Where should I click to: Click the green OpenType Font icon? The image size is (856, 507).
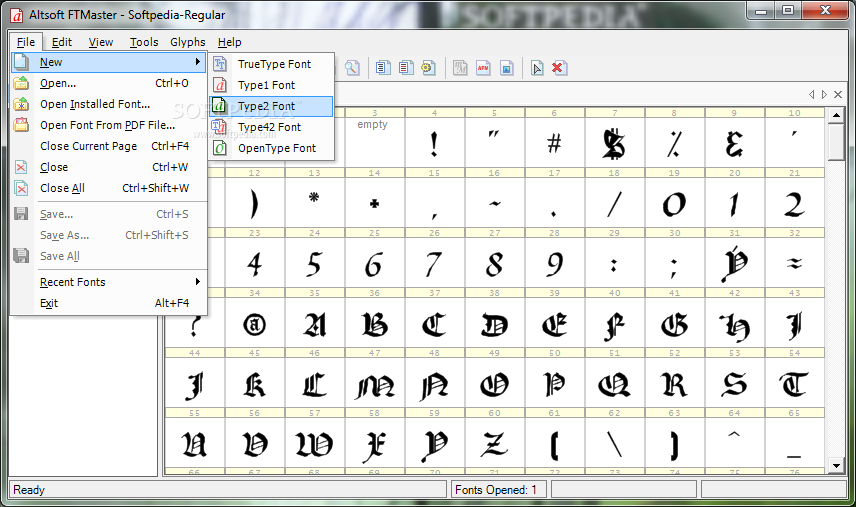[x=219, y=148]
